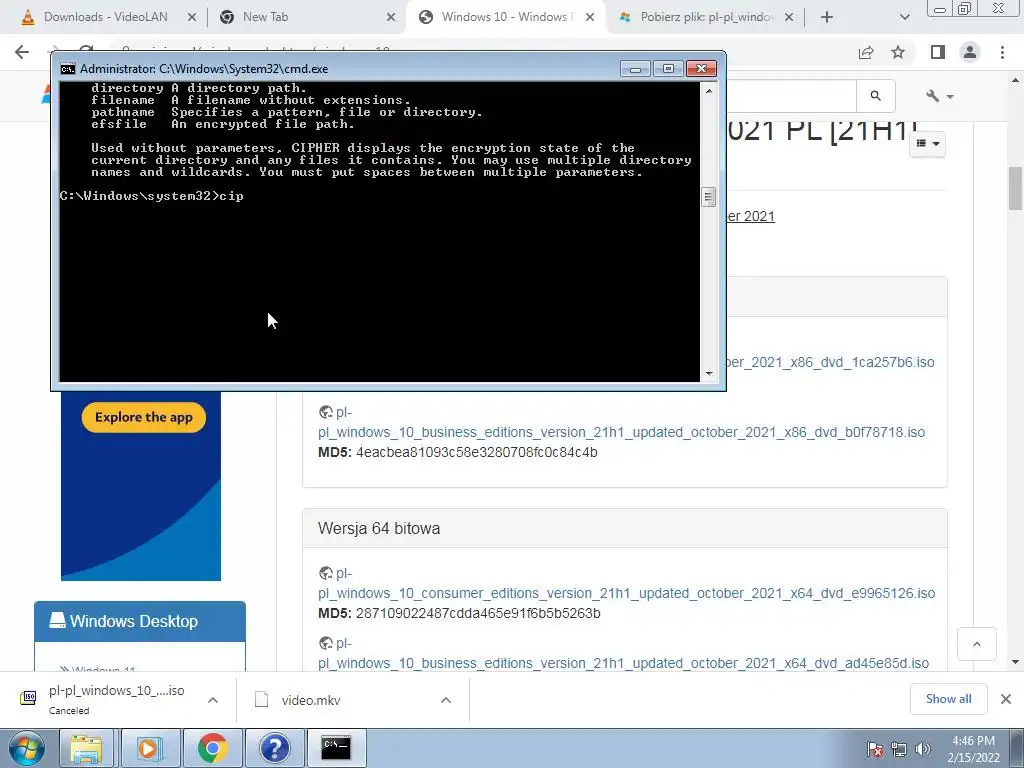Click the MD5 287109022487cdda465e91f6b5b5263b text
Viewport: 1024px width, 768px height.
pos(459,613)
